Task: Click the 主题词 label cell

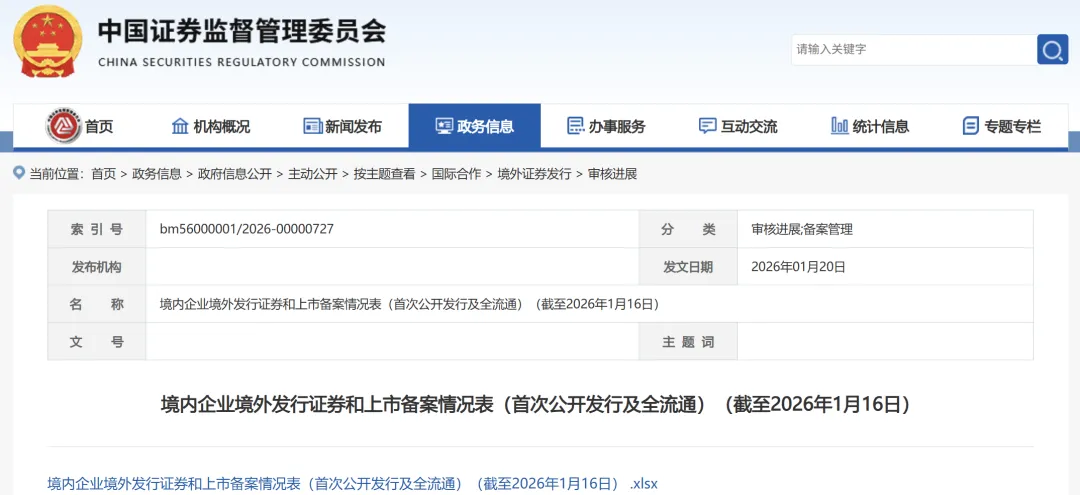Action: (x=688, y=341)
